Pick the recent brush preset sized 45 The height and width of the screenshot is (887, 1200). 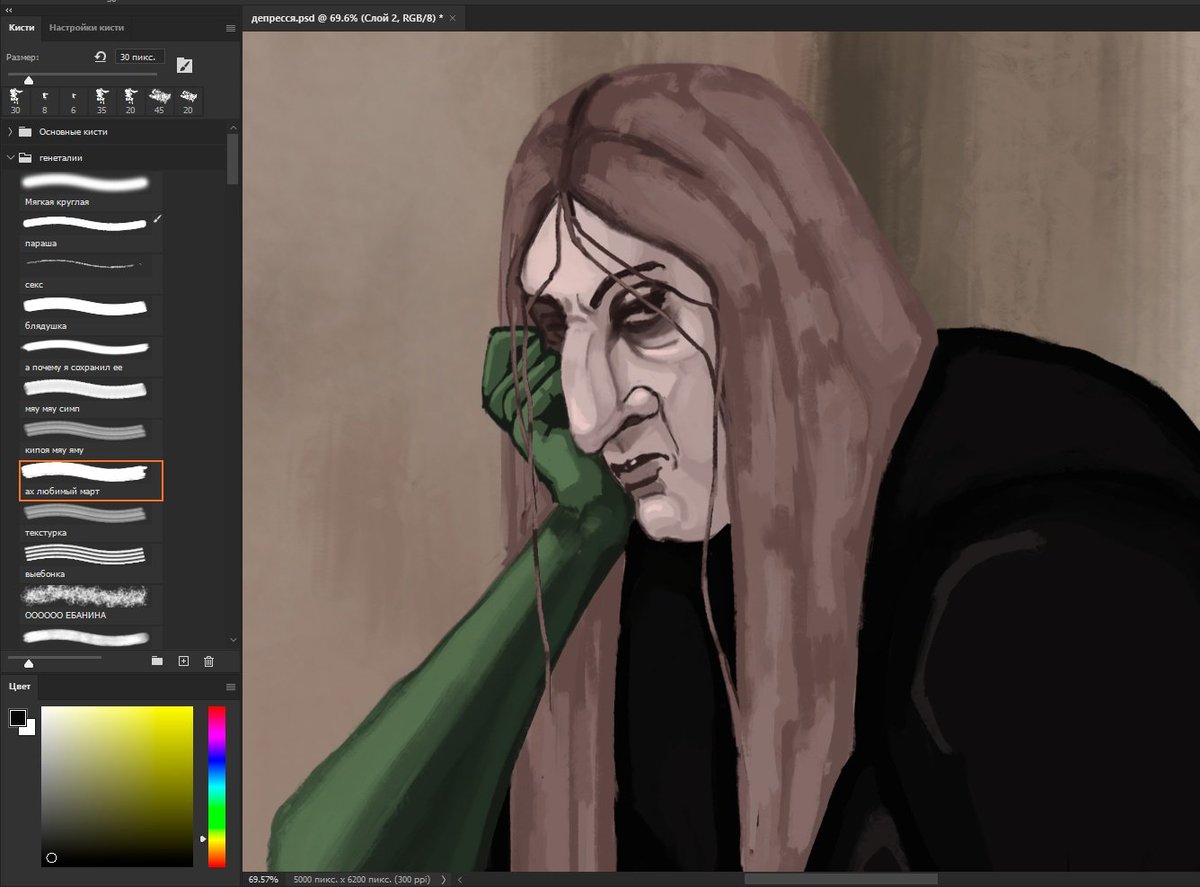pyautogui.click(x=159, y=101)
